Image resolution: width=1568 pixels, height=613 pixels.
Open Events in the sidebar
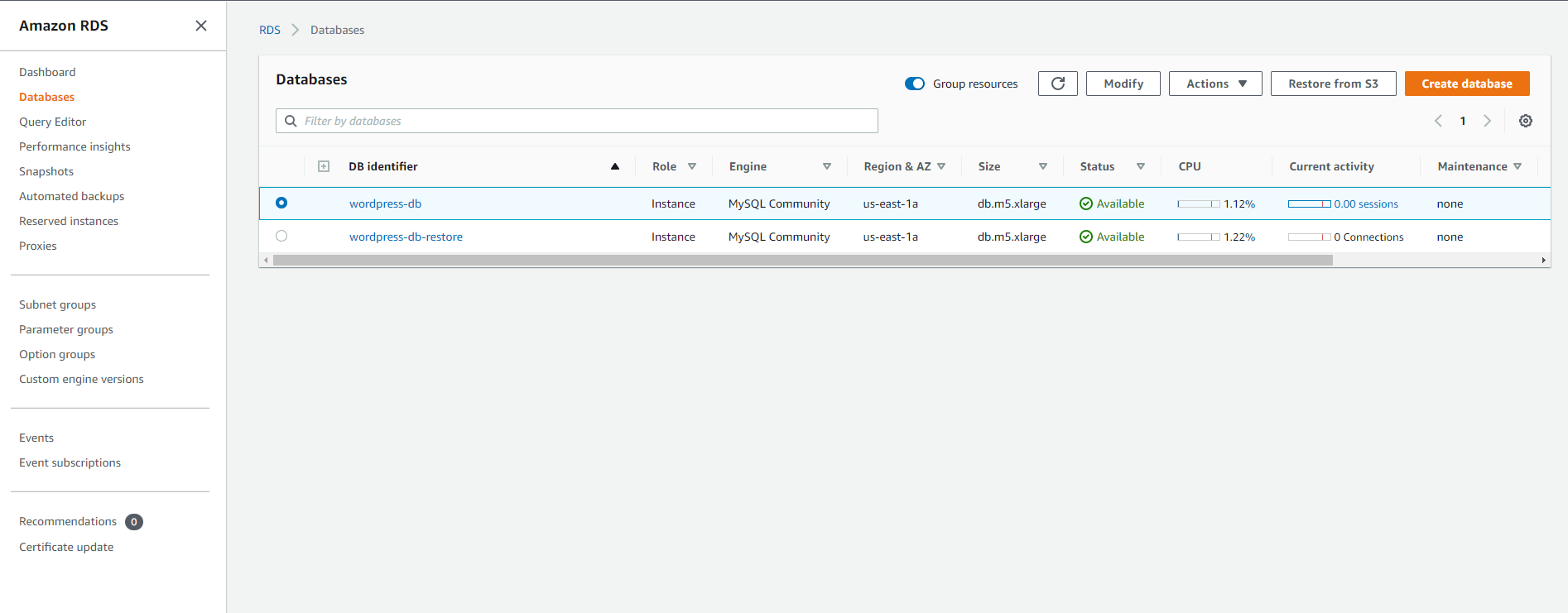(36, 438)
